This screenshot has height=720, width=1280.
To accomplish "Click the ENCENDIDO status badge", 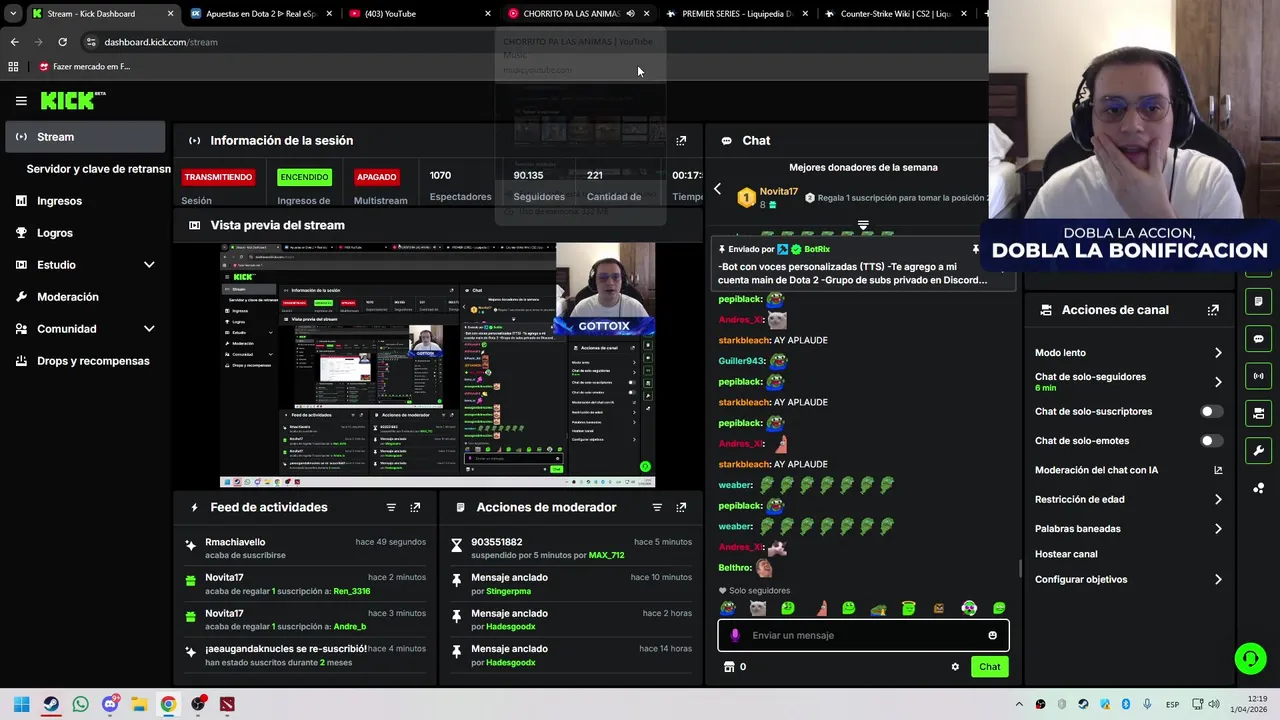I will [304, 177].
